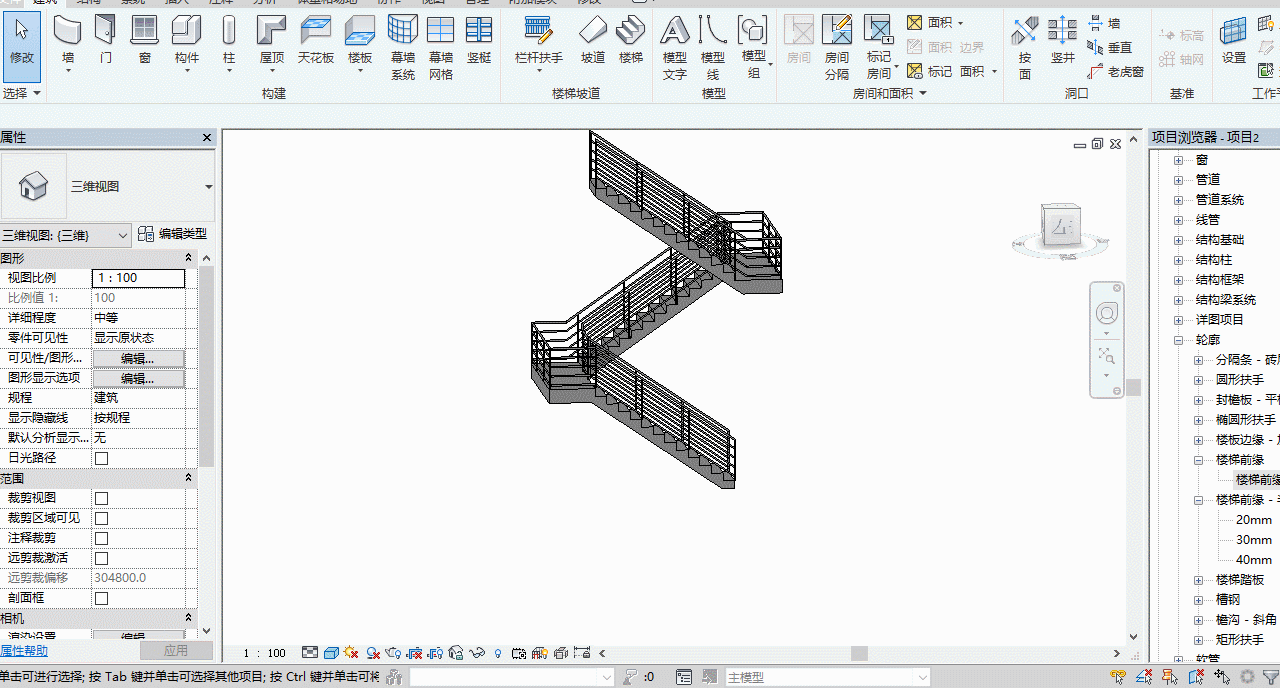Screen dimensions: 1280x688
Task: Select the 竖梃 (Mullion) tool
Action: (x=479, y=41)
